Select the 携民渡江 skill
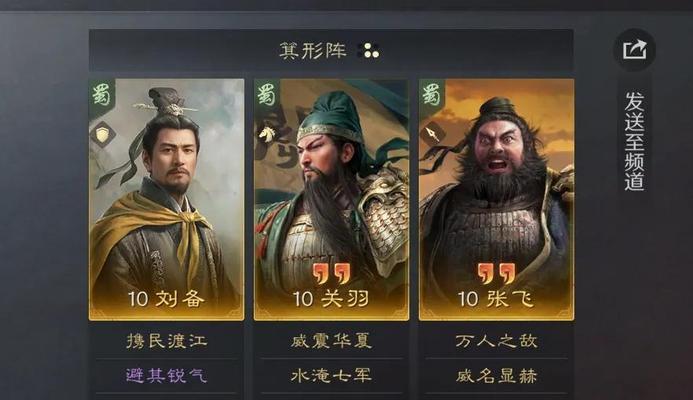Screen dimensions: 693x400 point(167,341)
